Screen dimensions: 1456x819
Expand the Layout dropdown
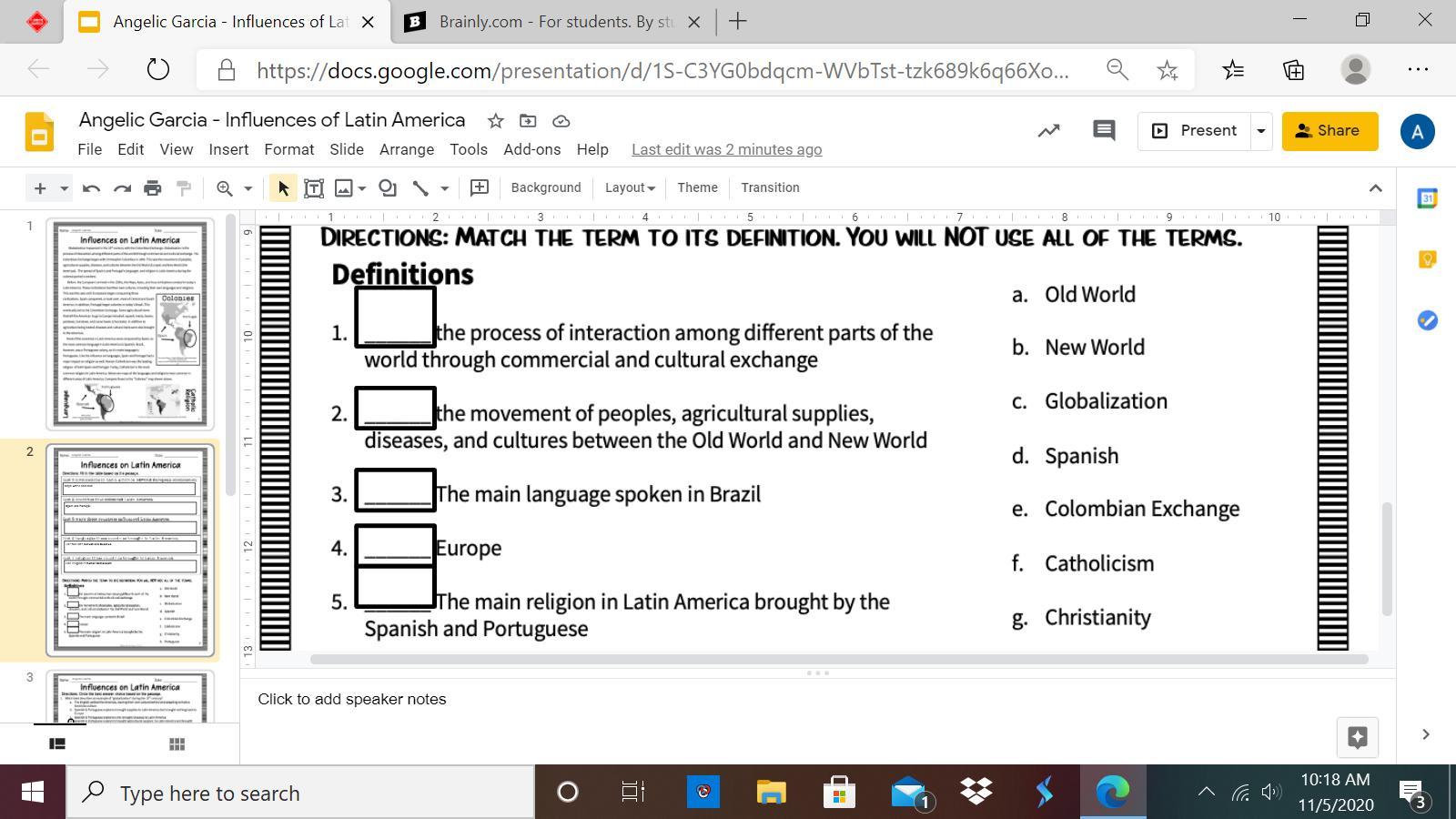tap(630, 187)
